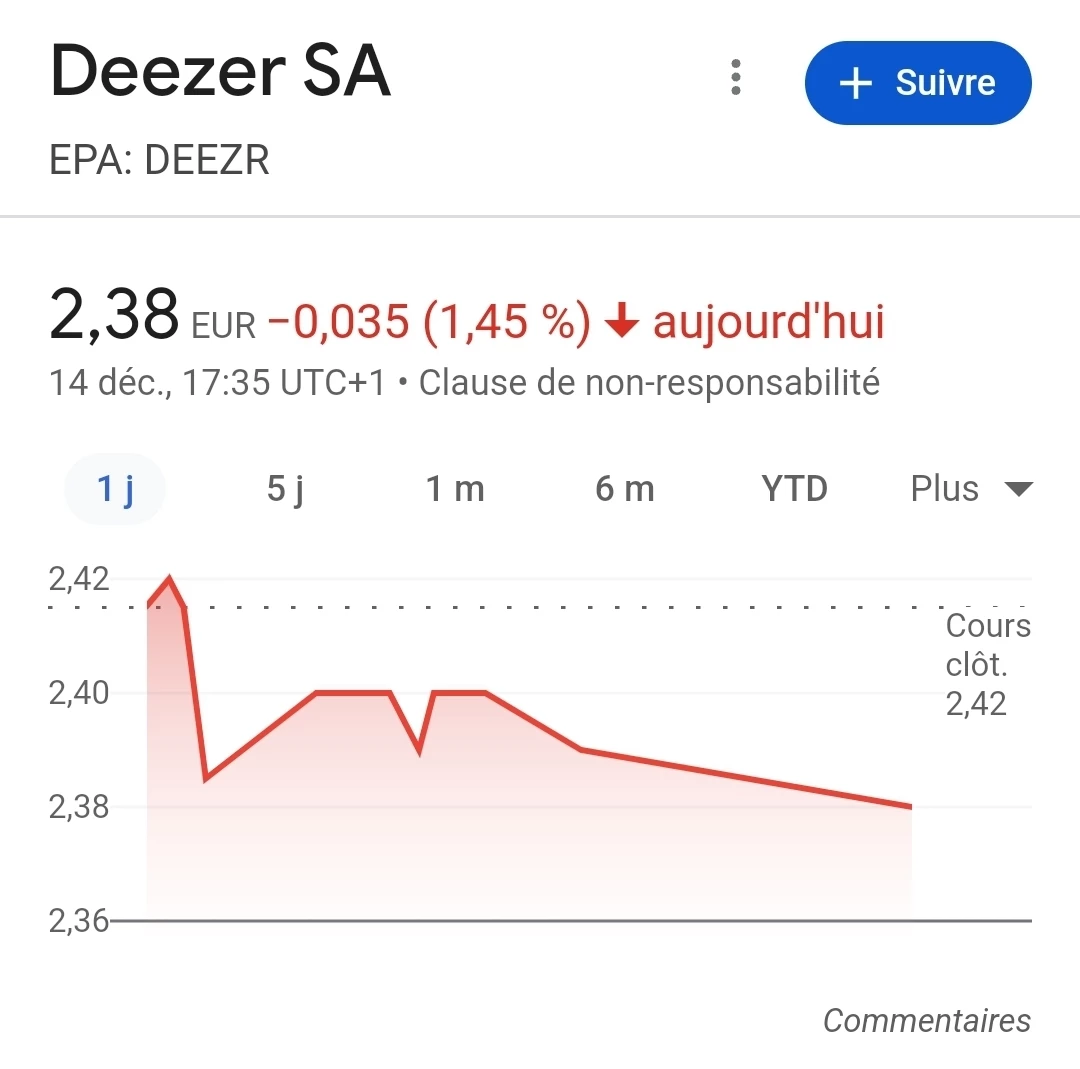Switch chart to YTD view
Image resolution: width=1080 pixels, height=1069 pixels.
[x=795, y=489]
